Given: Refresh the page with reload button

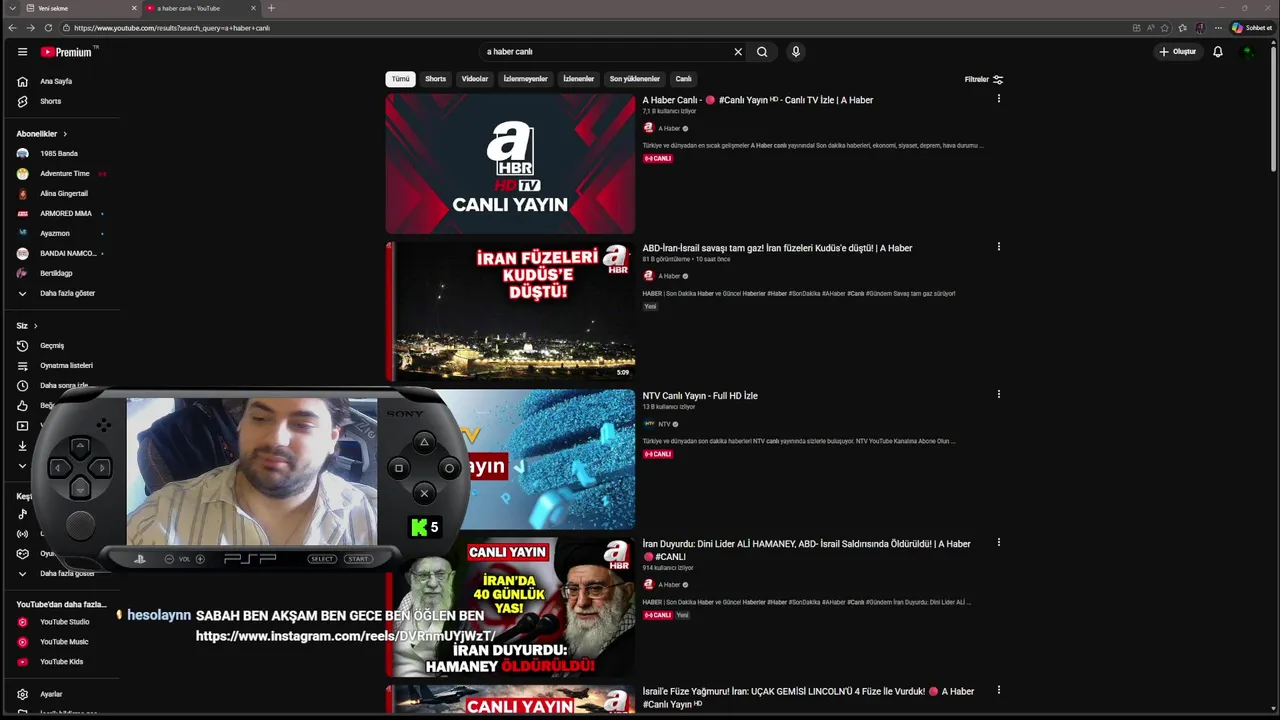Looking at the screenshot, I should tap(48, 28).
